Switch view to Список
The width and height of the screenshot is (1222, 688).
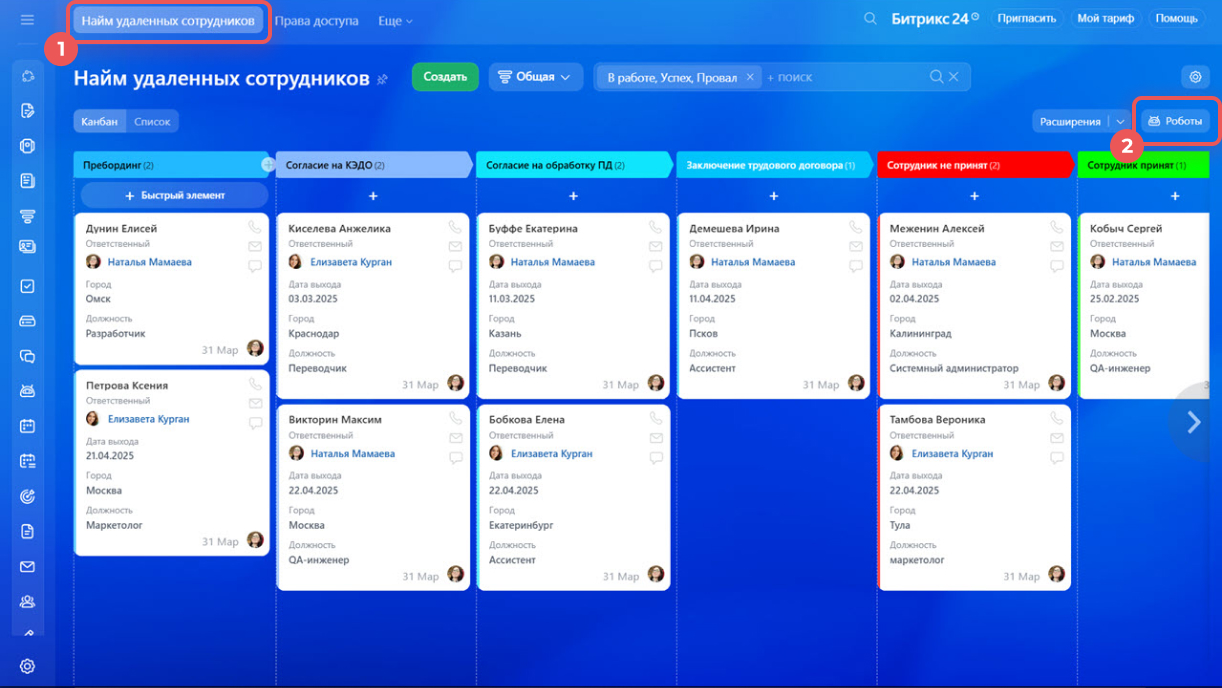click(x=152, y=121)
